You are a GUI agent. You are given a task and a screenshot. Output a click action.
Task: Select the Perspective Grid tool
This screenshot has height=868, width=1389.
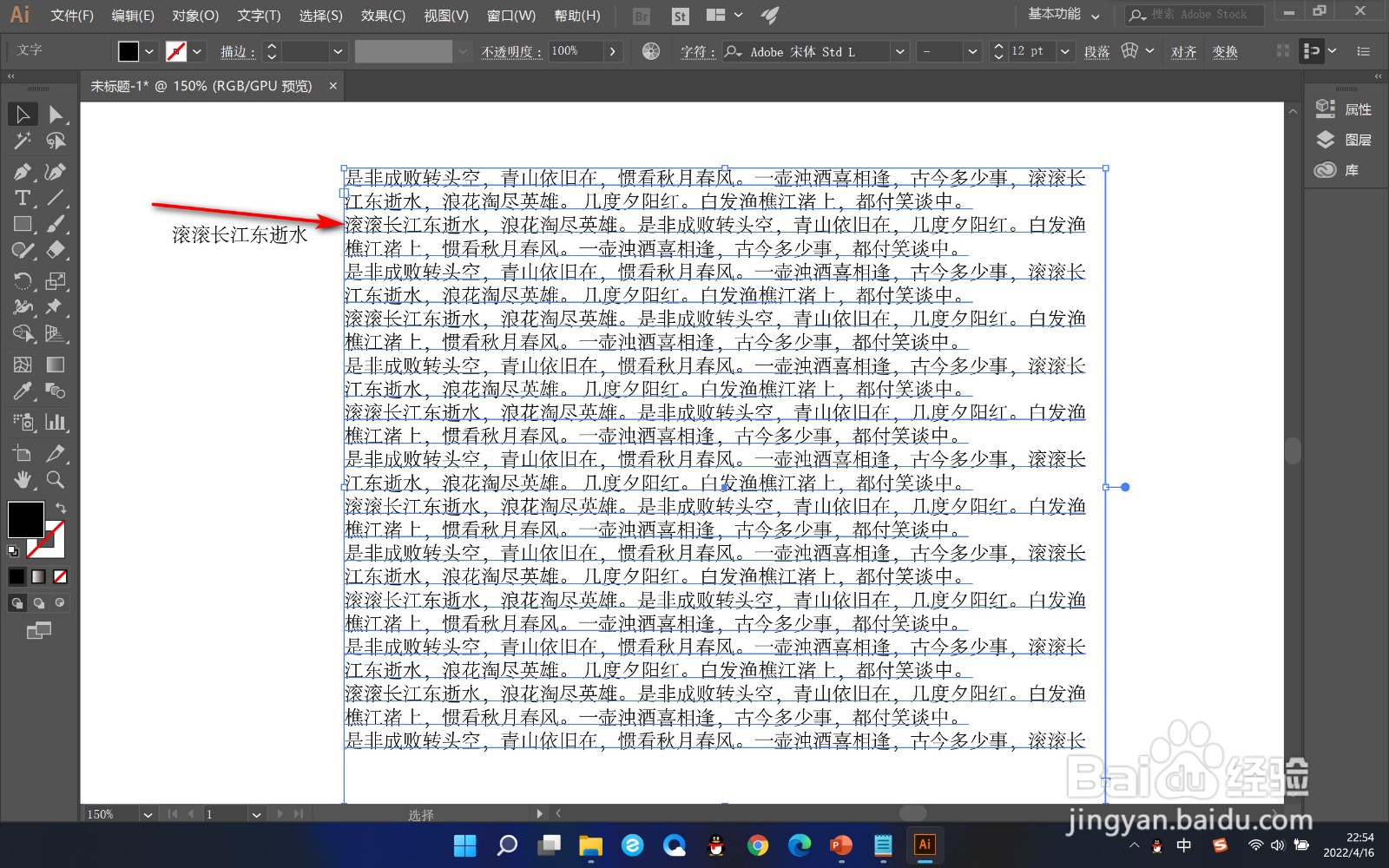tap(56, 333)
